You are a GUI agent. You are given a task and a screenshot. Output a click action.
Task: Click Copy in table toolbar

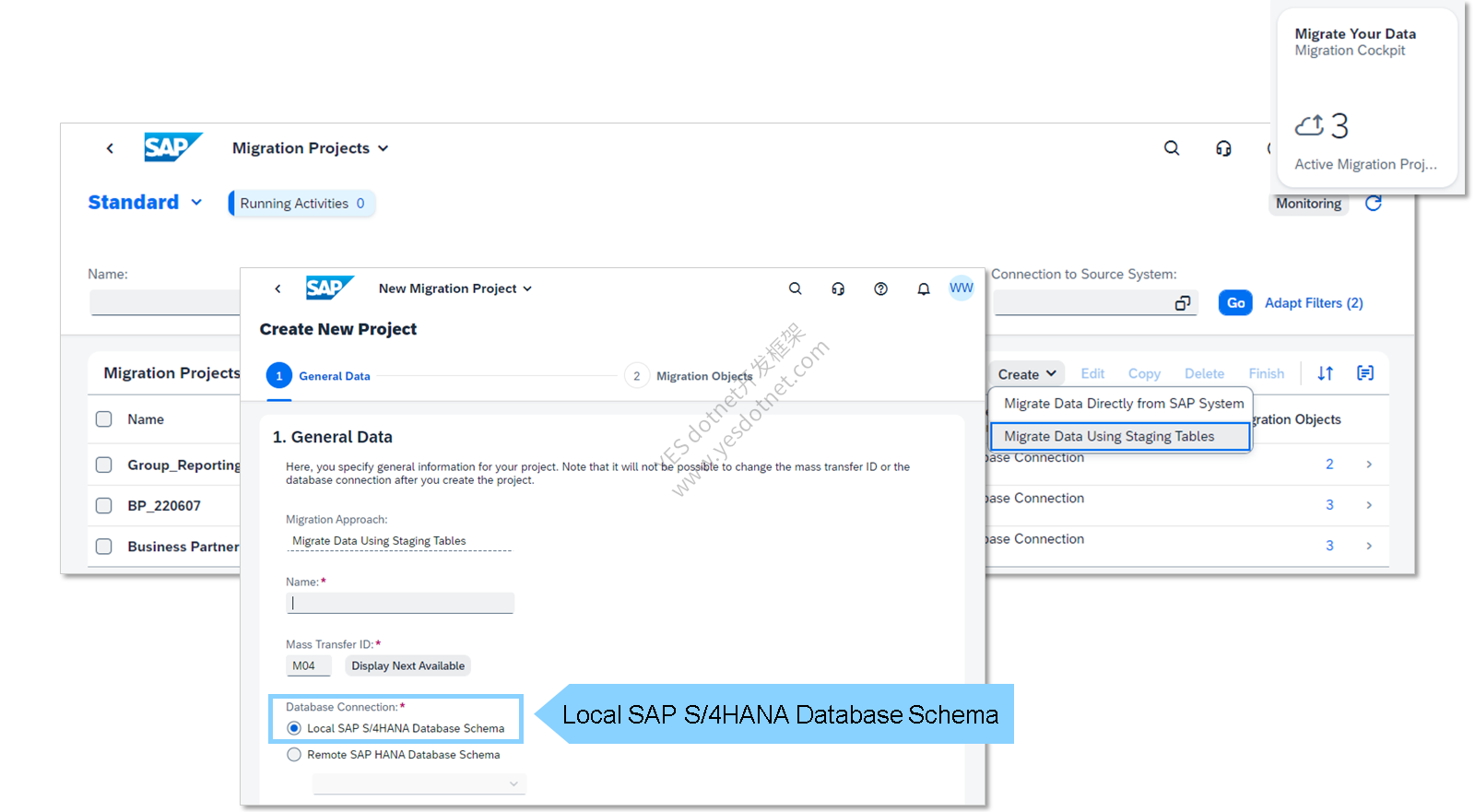1144,373
